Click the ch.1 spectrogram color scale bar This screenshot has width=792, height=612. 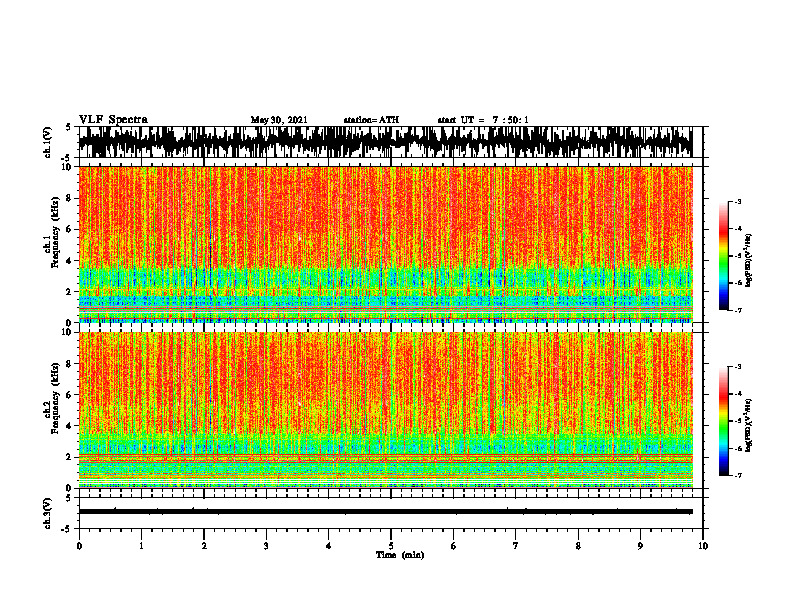[724, 256]
